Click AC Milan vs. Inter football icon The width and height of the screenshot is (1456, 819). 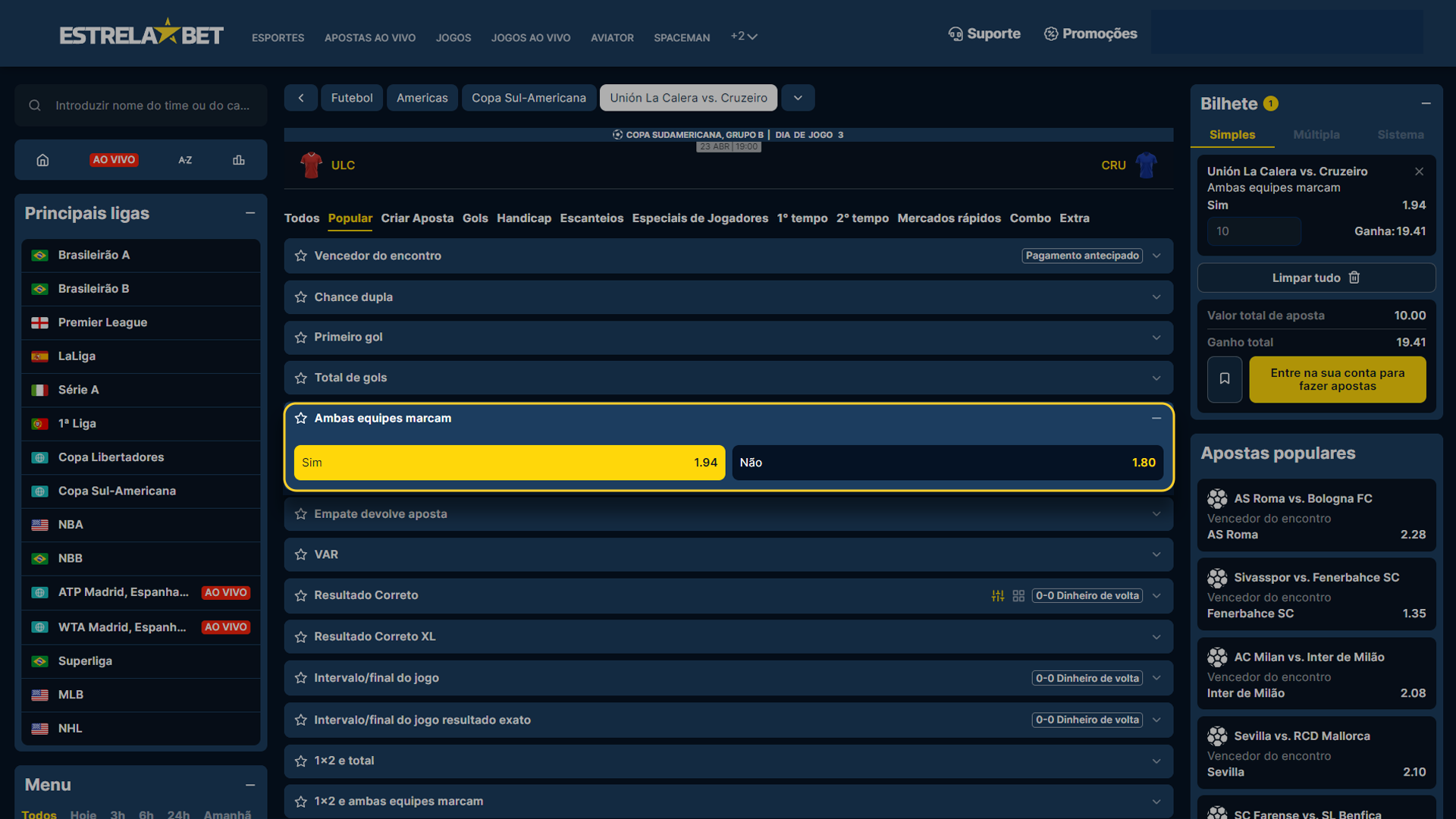[x=1217, y=657]
